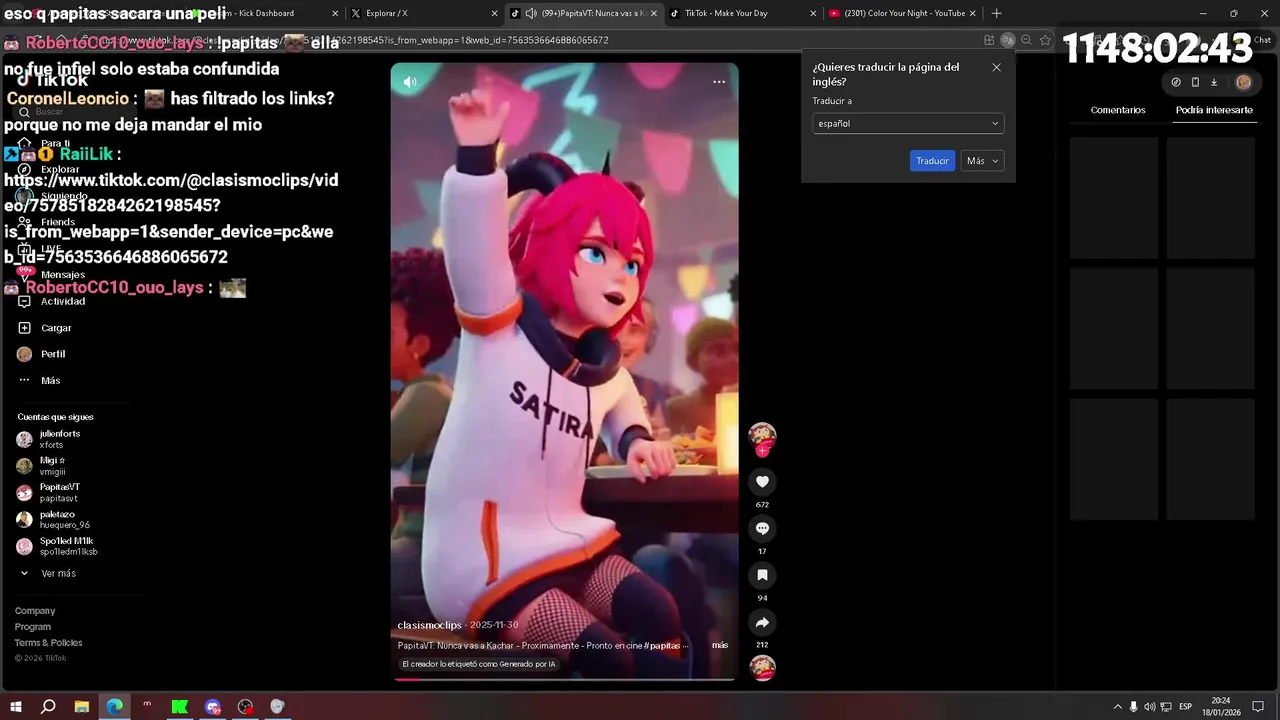
Task: Expand video description with más
Action: tap(720, 645)
